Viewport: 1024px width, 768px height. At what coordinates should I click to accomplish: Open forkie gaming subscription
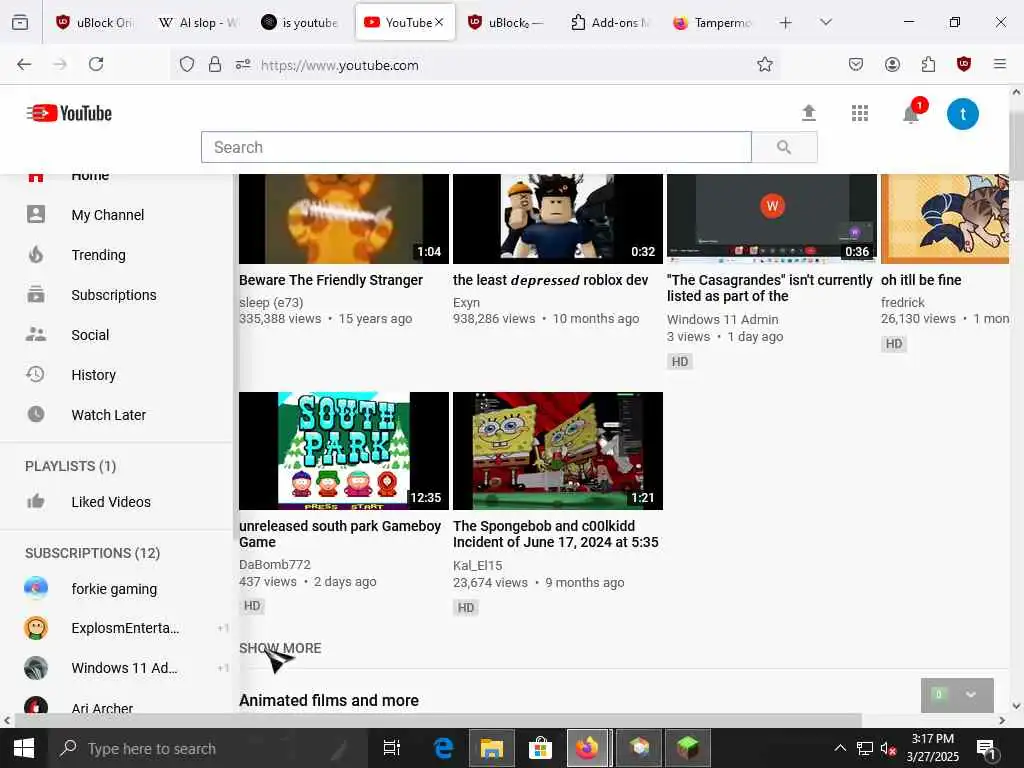(x=114, y=589)
